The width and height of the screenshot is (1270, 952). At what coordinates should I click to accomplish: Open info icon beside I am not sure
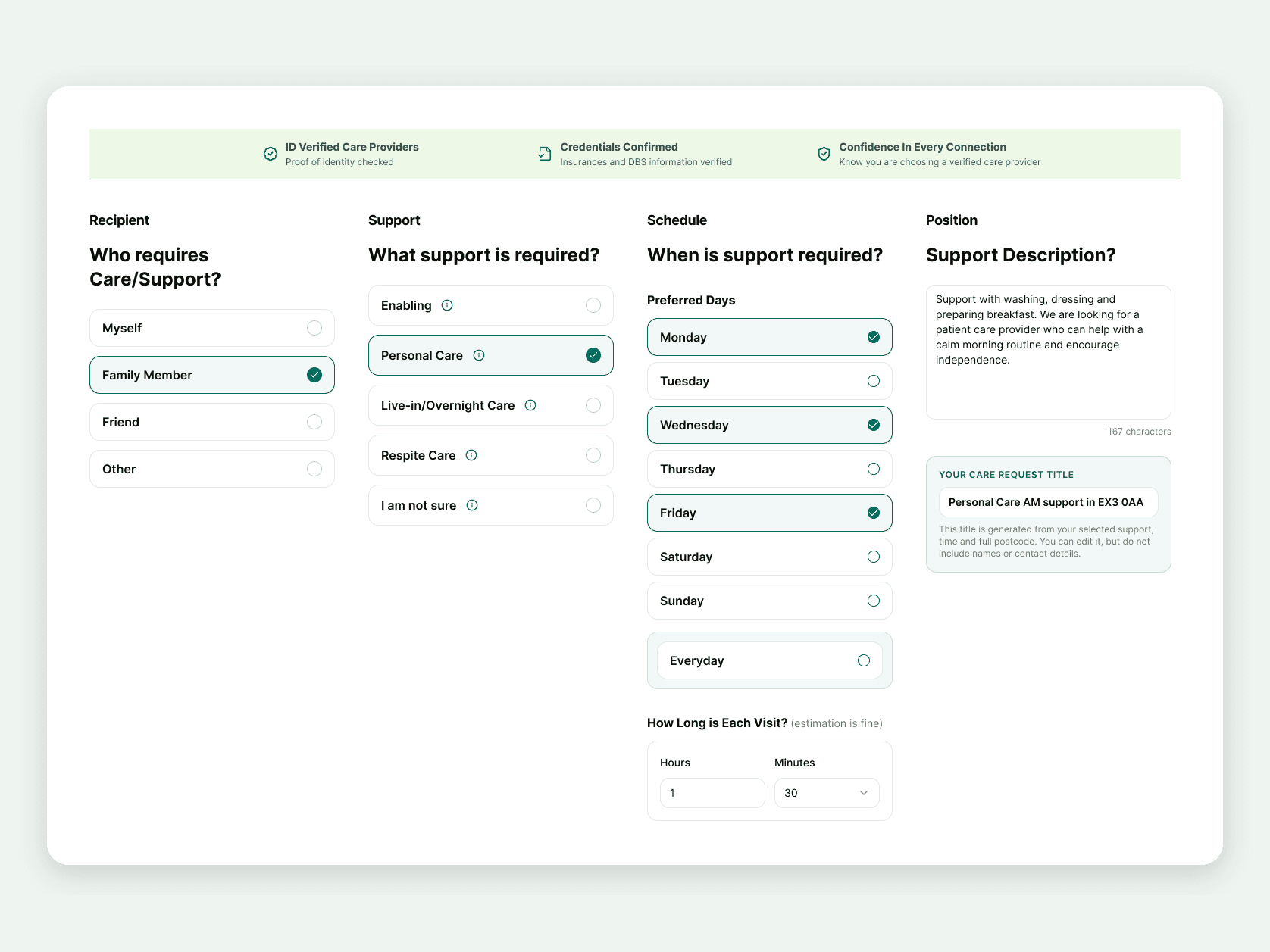point(472,505)
